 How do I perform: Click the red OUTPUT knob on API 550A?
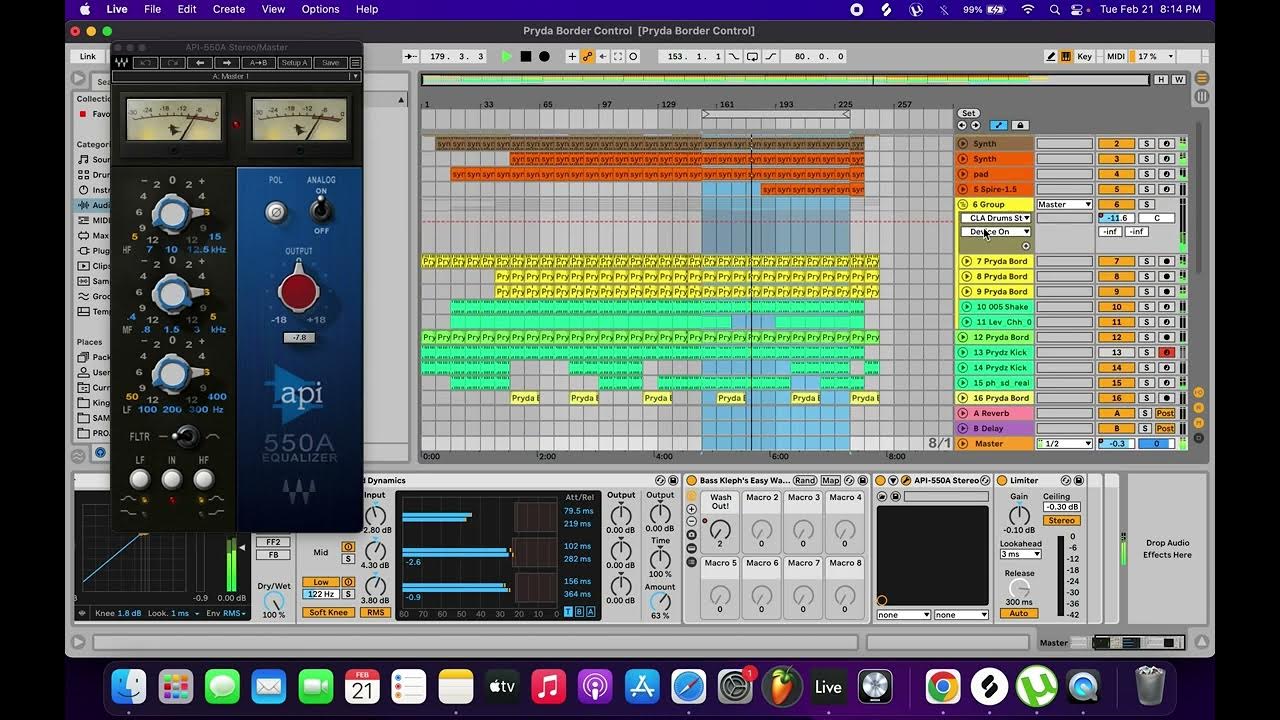pyautogui.click(x=298, y=292)
